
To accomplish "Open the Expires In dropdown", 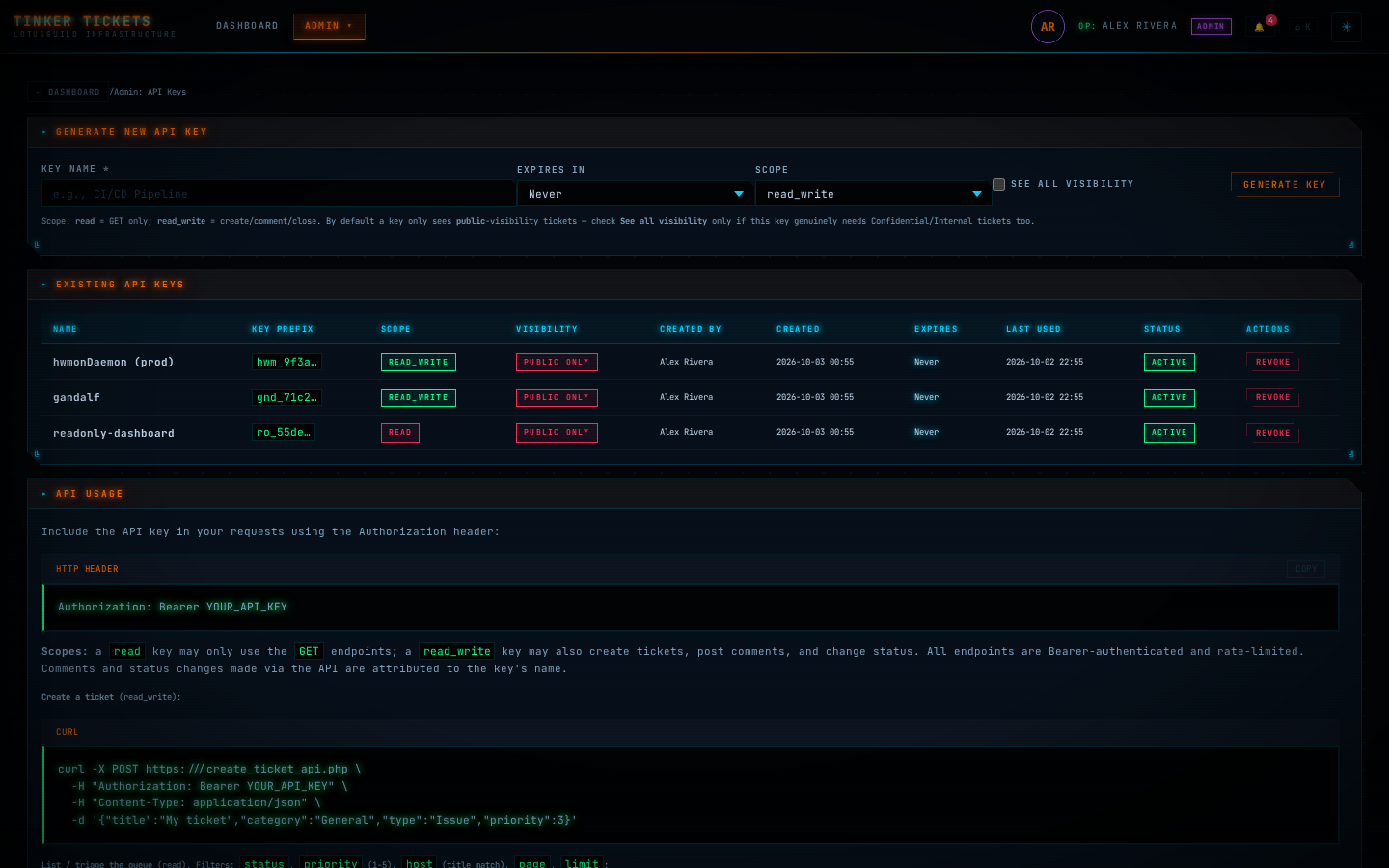I will tap(636, 194).
